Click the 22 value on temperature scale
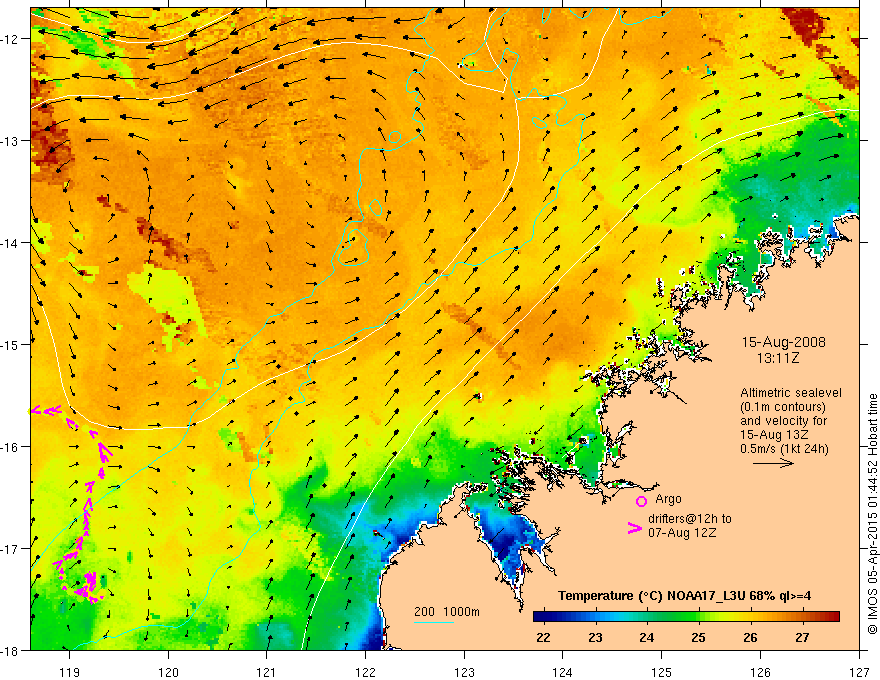This screenshot has width=880, height=680. pyautogui.click(x=543, y=637)
